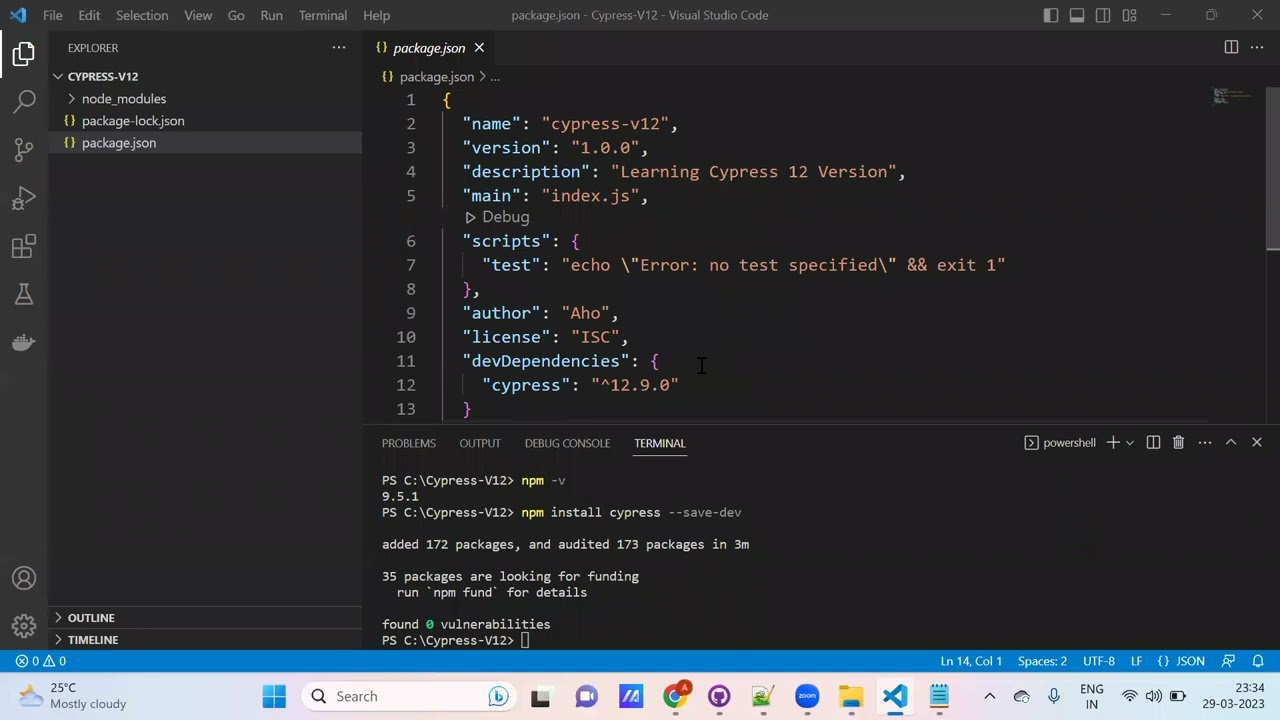Open the Edit menu

[x=89, y=15]
